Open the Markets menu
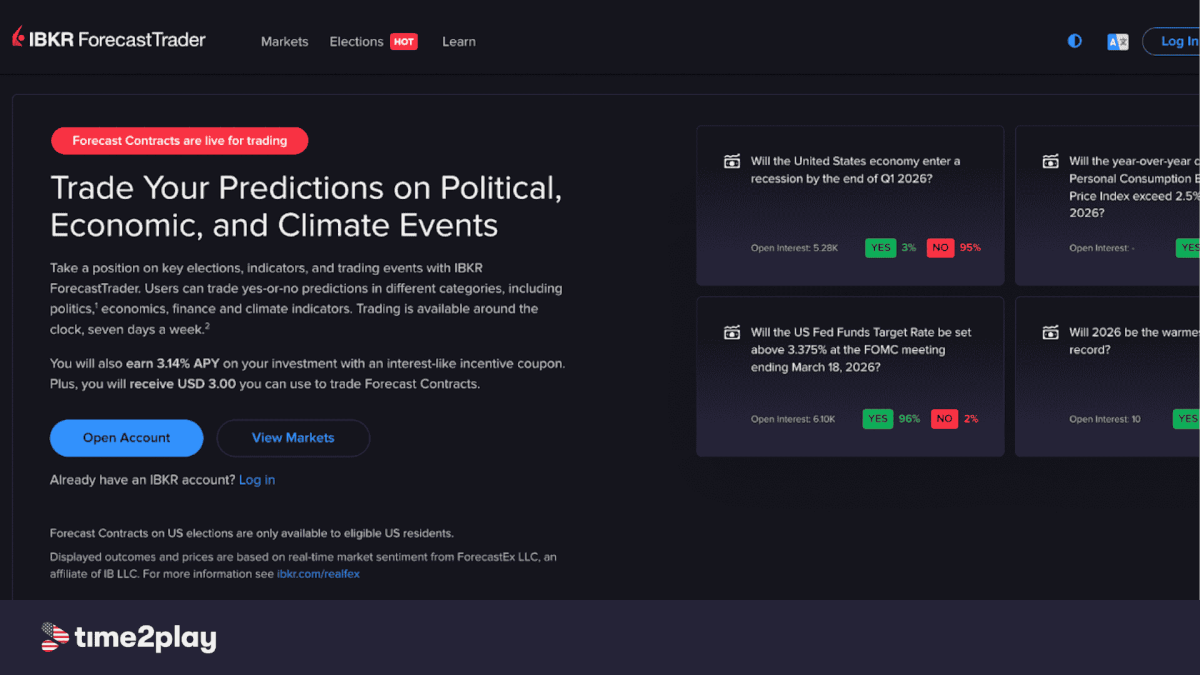This screenshot has width=1200, height=675. point(285,41)
